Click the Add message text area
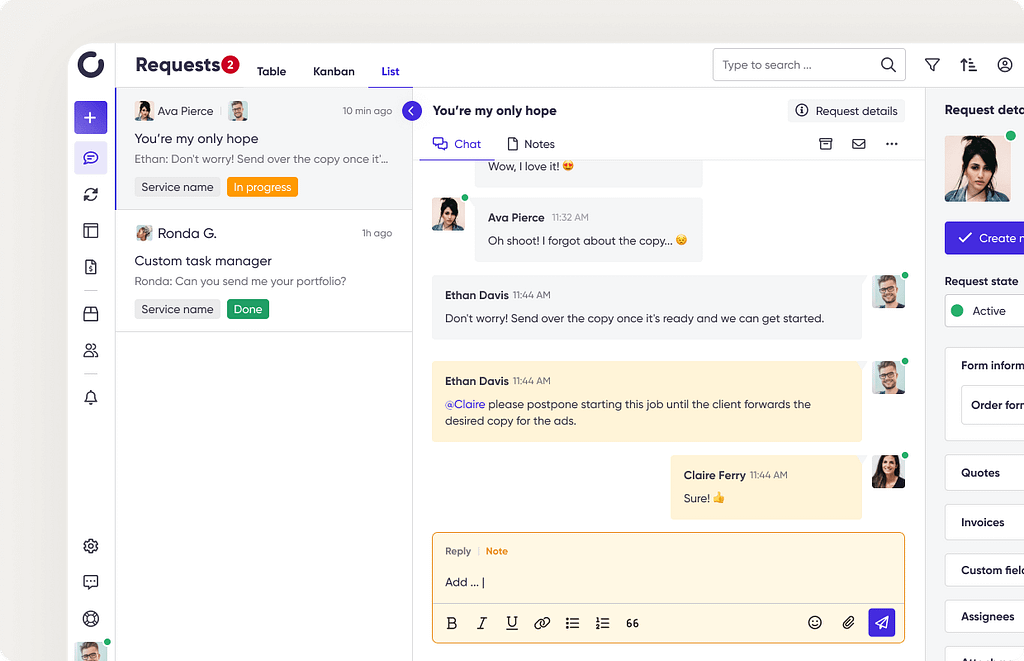The height and width of the screenshot is (661, 1024). pos(668,582)
